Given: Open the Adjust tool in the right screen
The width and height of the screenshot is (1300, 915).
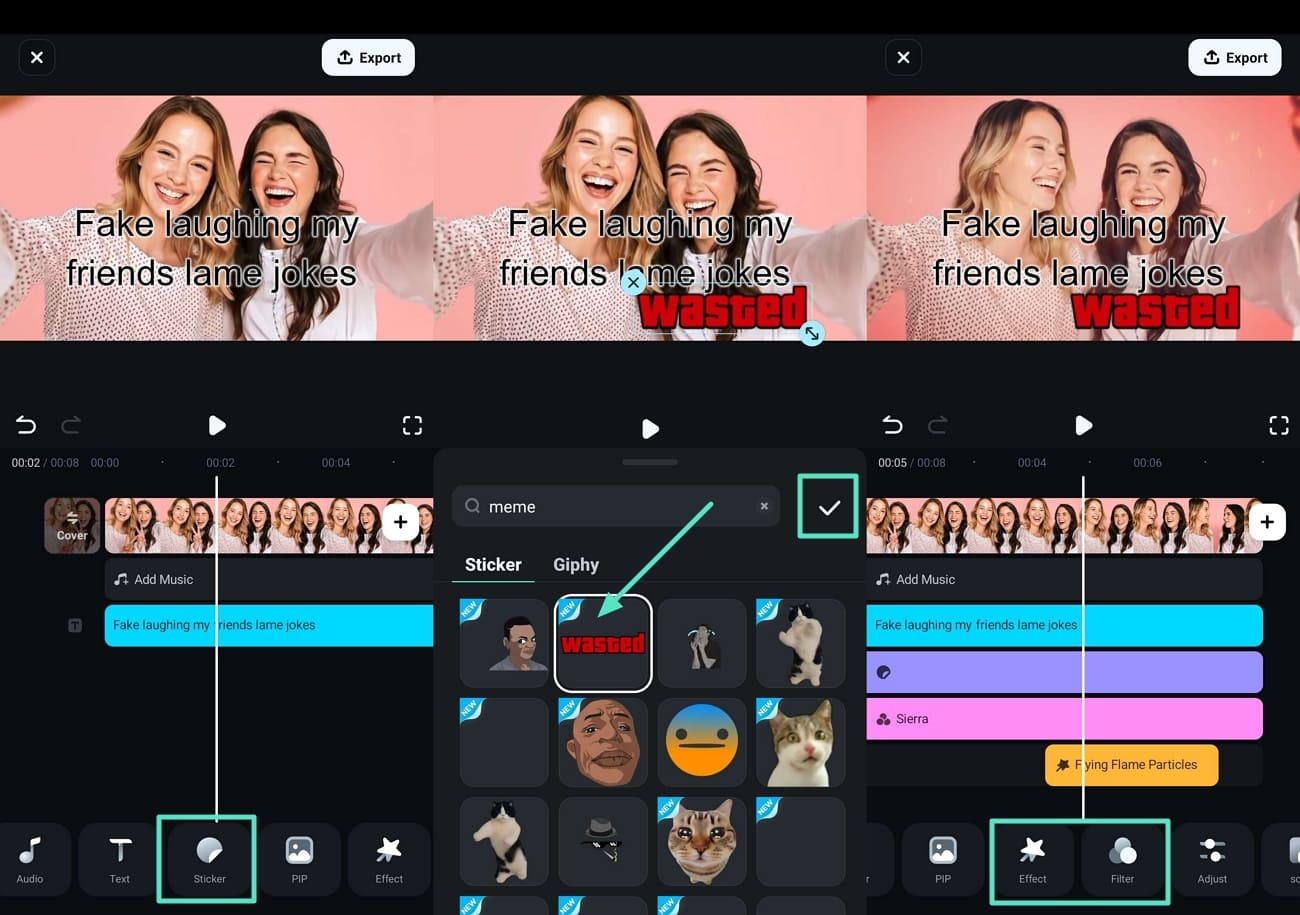Looking at the screenshot, I should click(1212, 859).
